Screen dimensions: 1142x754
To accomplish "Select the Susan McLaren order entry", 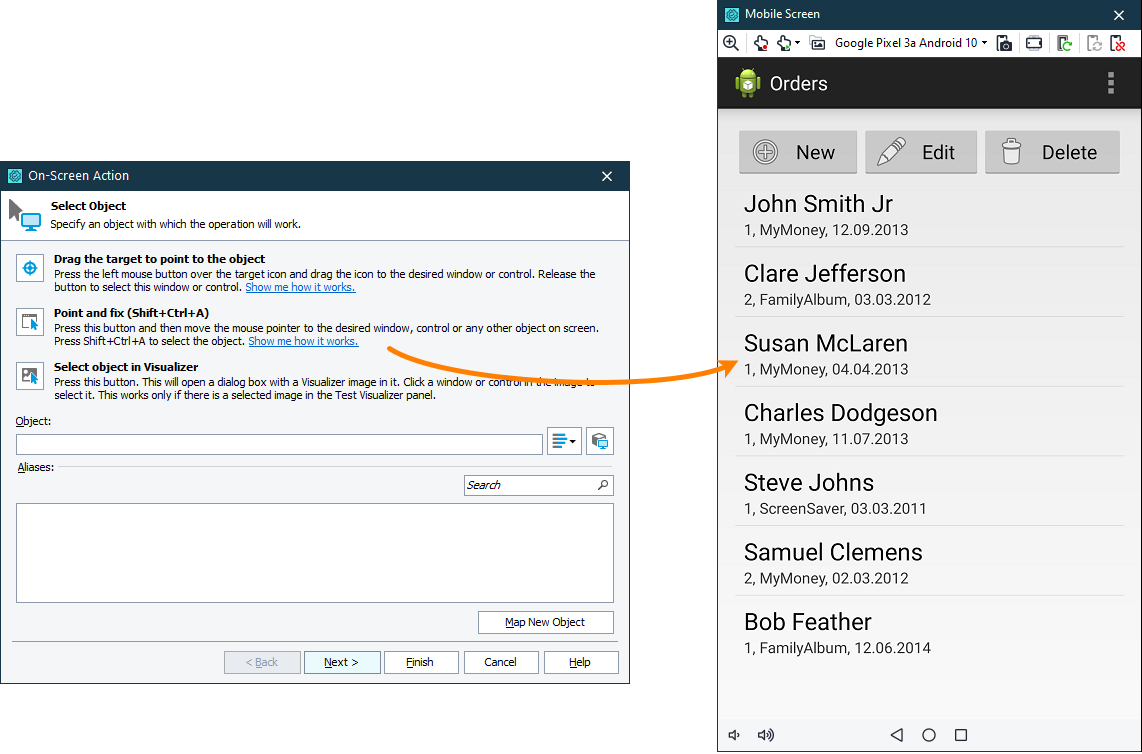I will coord(929,352).
